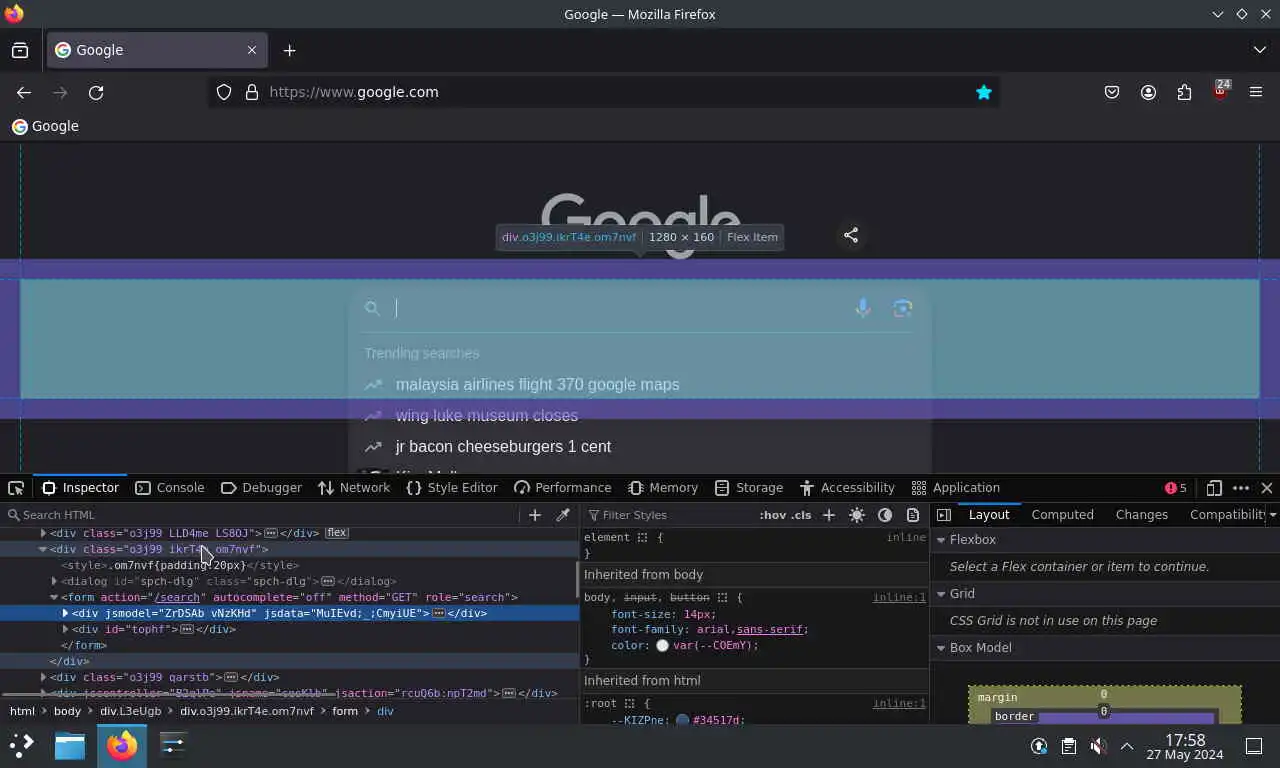List all tabs dropdown arrow
The image size is (1280, 768).
click(1259, 50)
